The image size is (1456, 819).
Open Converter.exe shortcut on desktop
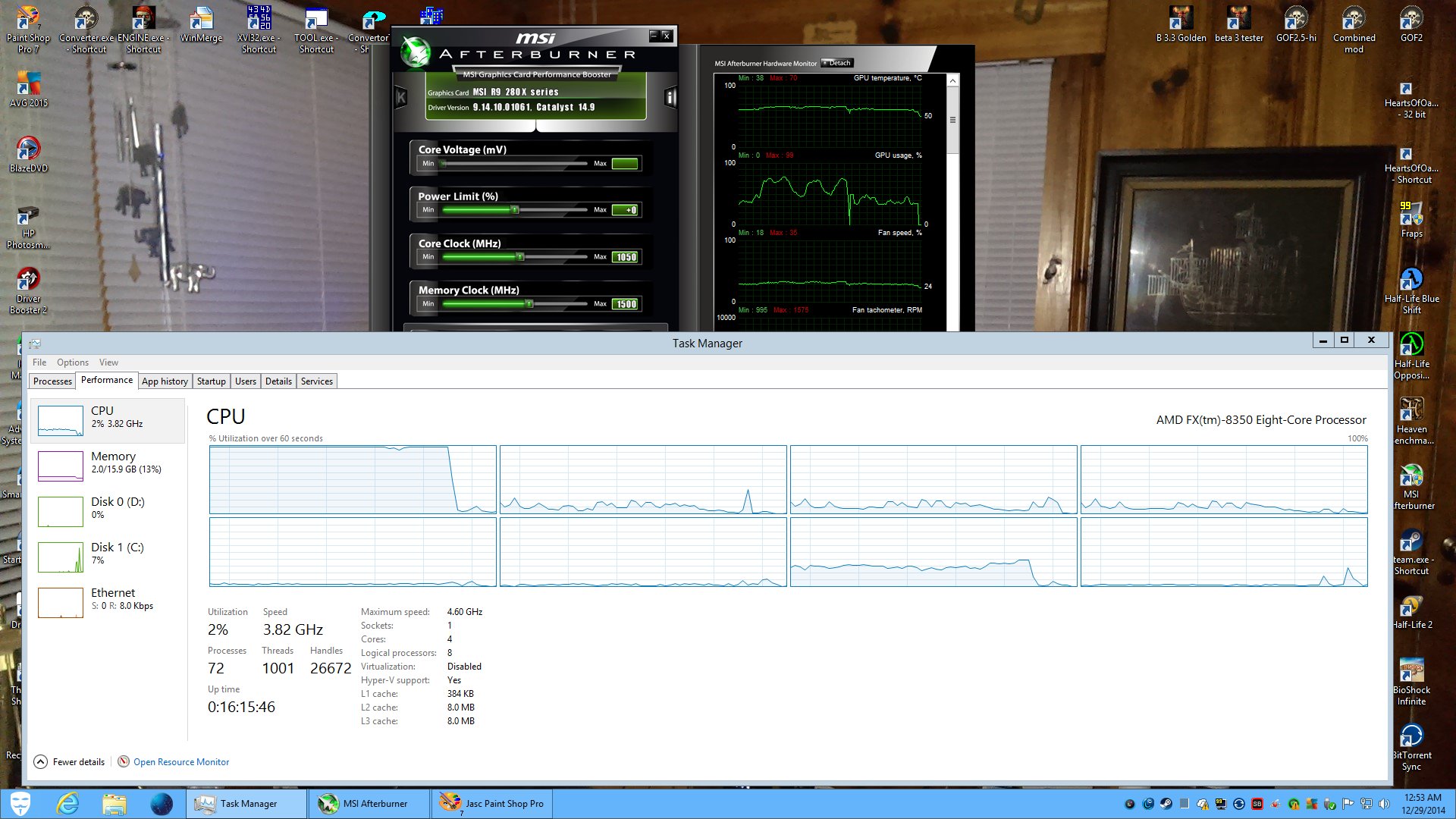pos(86,30)
